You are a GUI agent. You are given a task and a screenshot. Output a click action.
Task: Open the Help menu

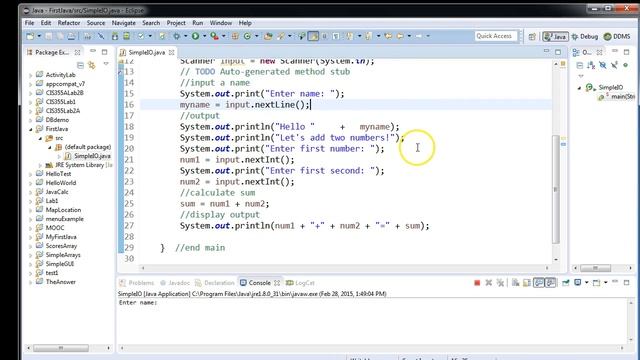(245, 23)
